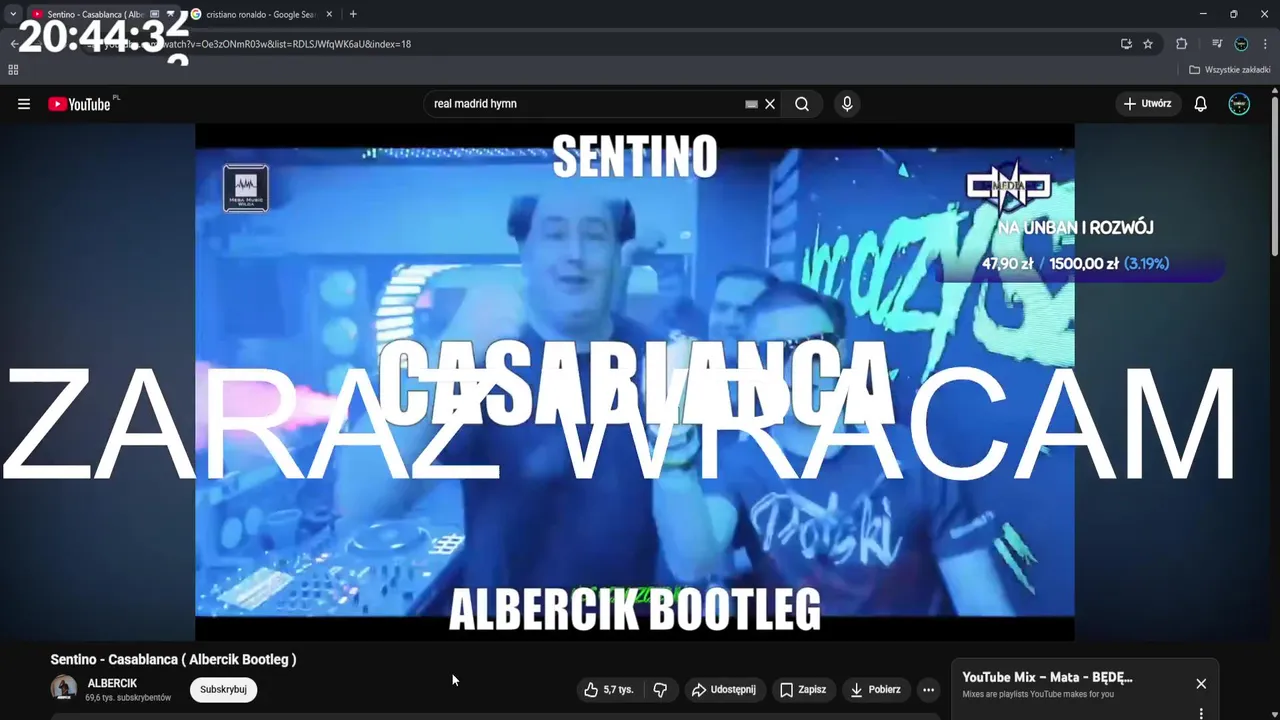
Task: Open the YouTube Mix – Mata title
Action: coord(1047,678)
